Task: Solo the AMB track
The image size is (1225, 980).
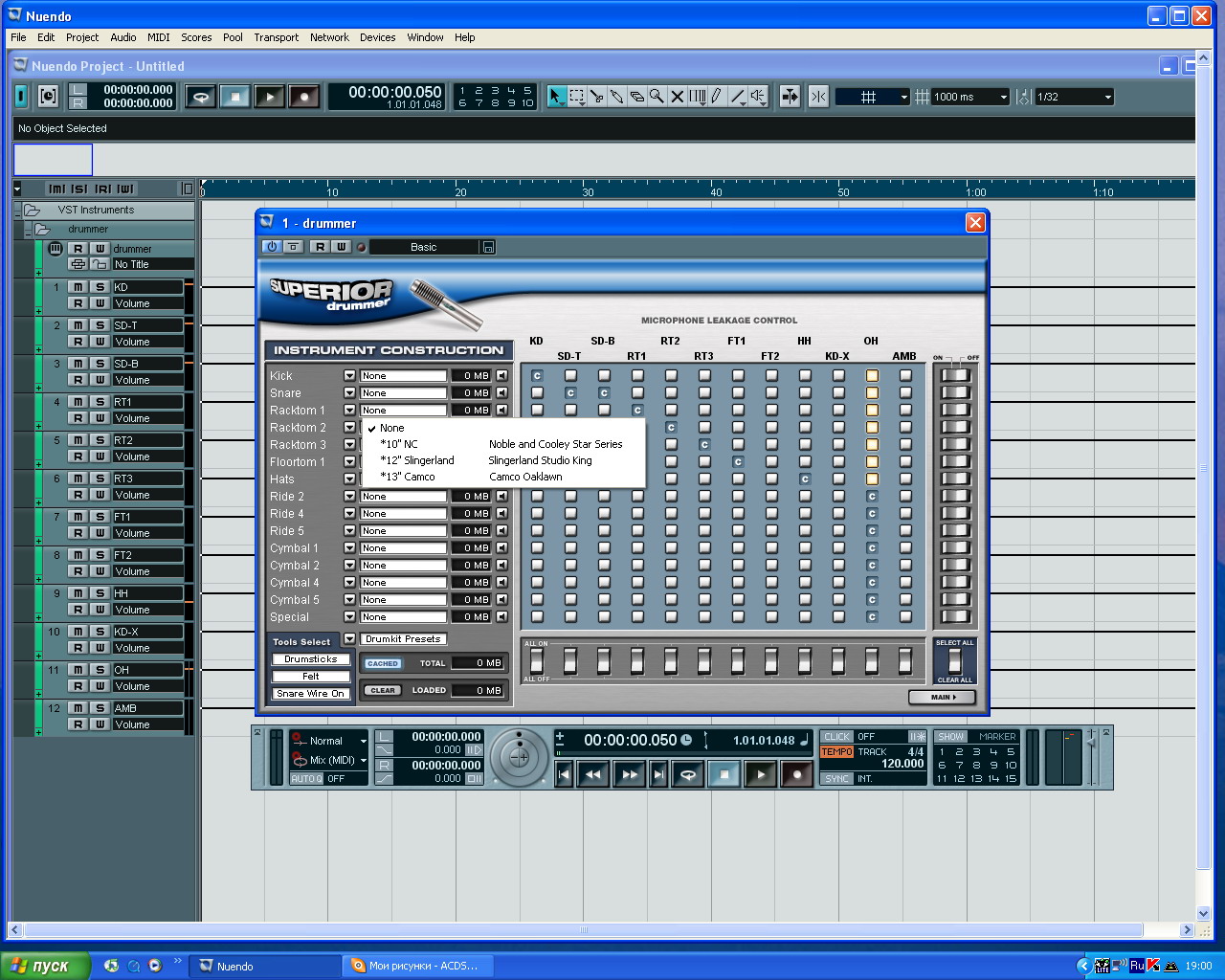Action: [100, 708]
